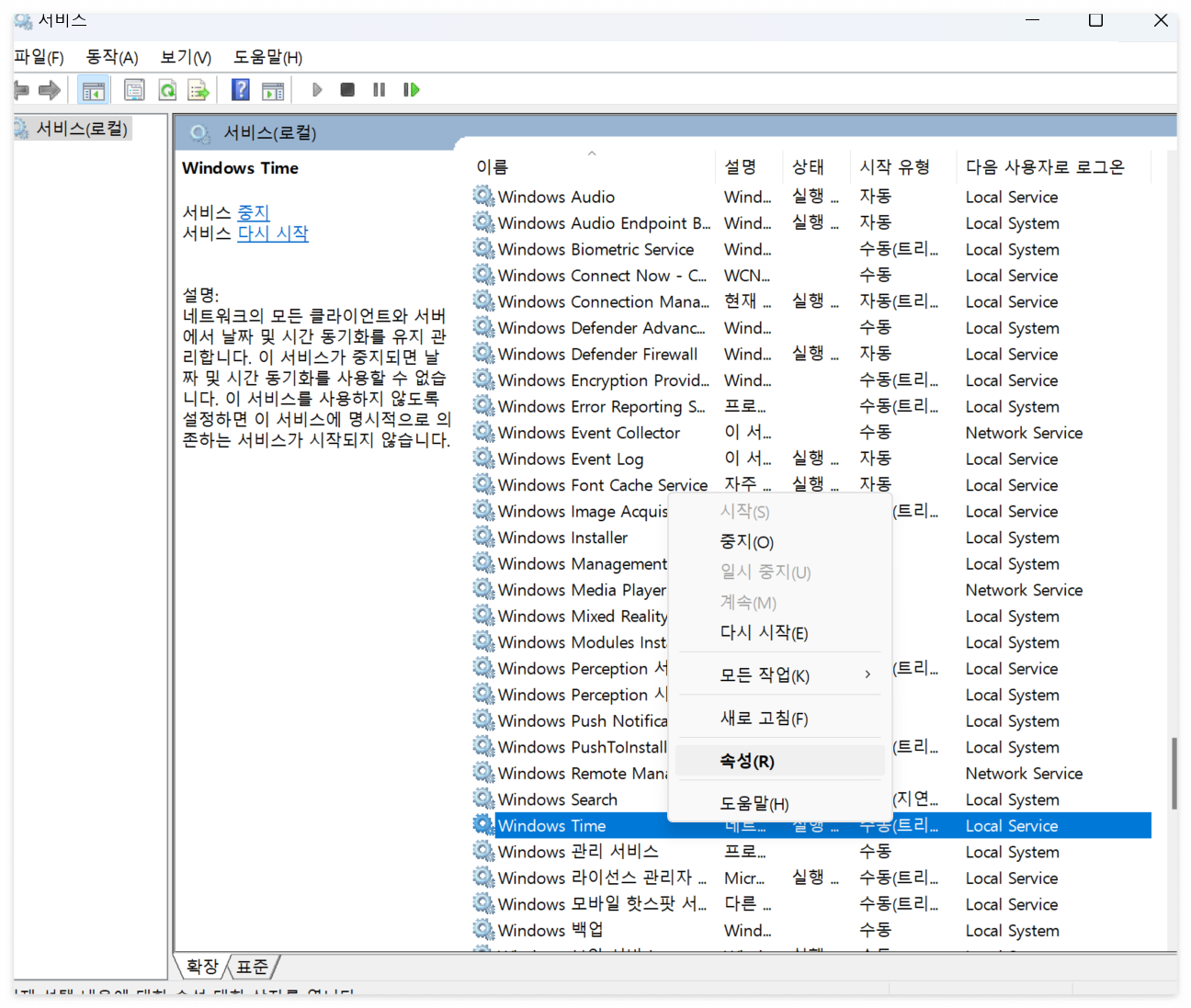Viewport: 1191px width, 1008px height.
Task: Click the gear icon beside Windows Font Cache Service
Action: tap(483, 484)
